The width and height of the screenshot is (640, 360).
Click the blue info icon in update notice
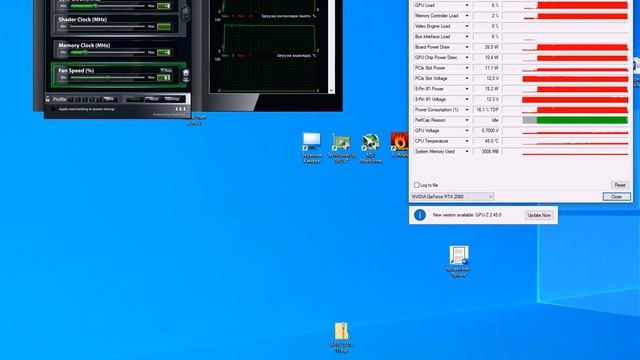click(x=420, y=215)
